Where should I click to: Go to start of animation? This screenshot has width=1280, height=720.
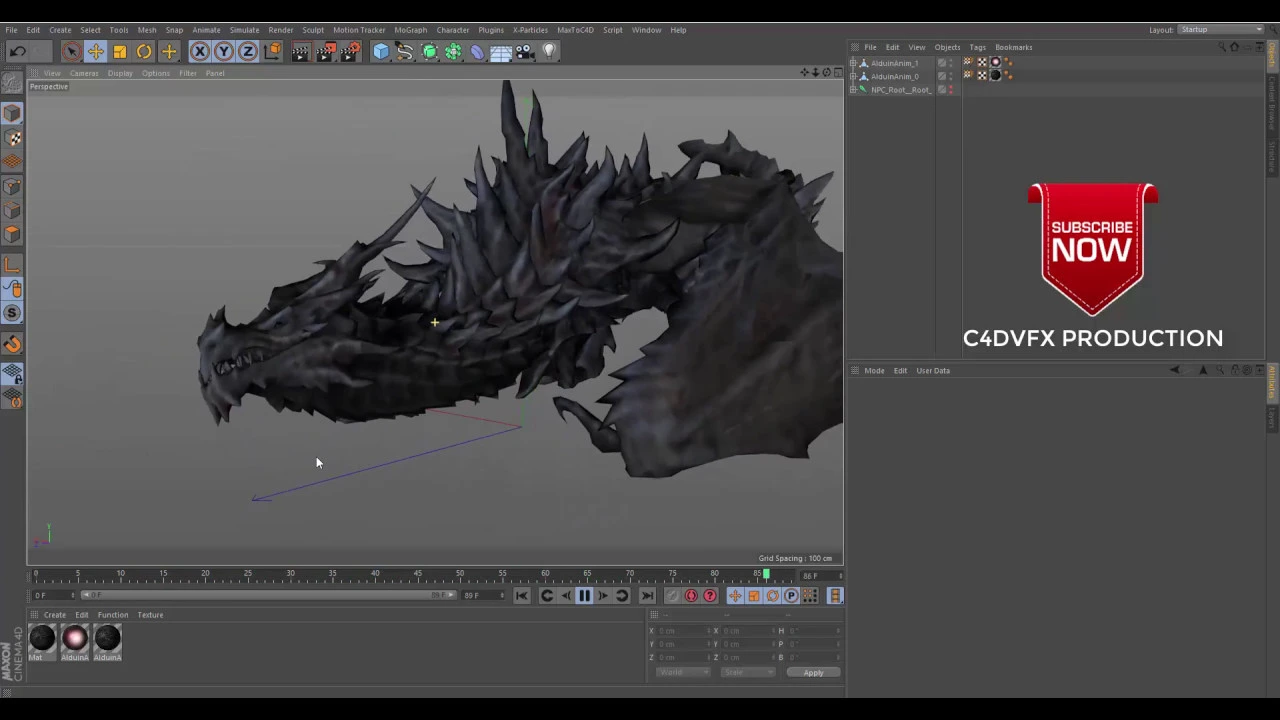click(x=521, y=596)
